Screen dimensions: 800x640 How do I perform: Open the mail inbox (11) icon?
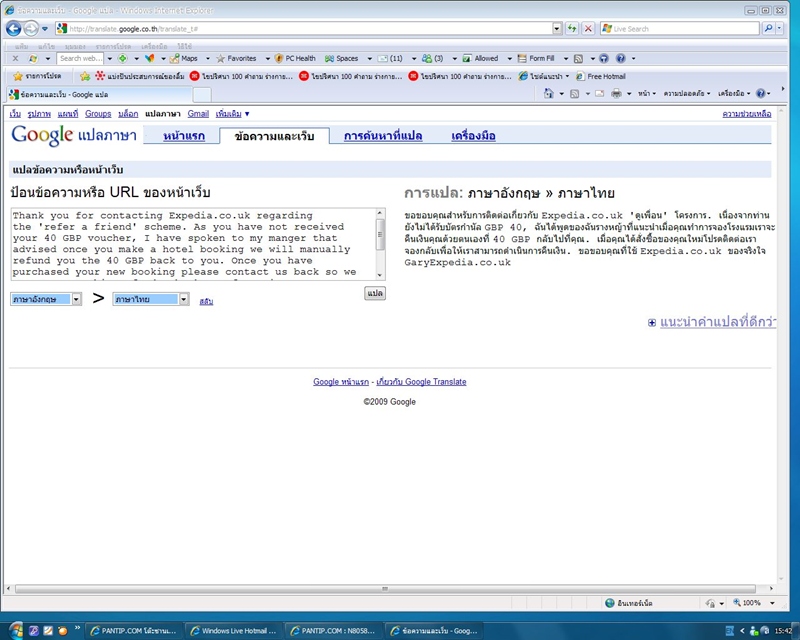(x=390, y=59)
